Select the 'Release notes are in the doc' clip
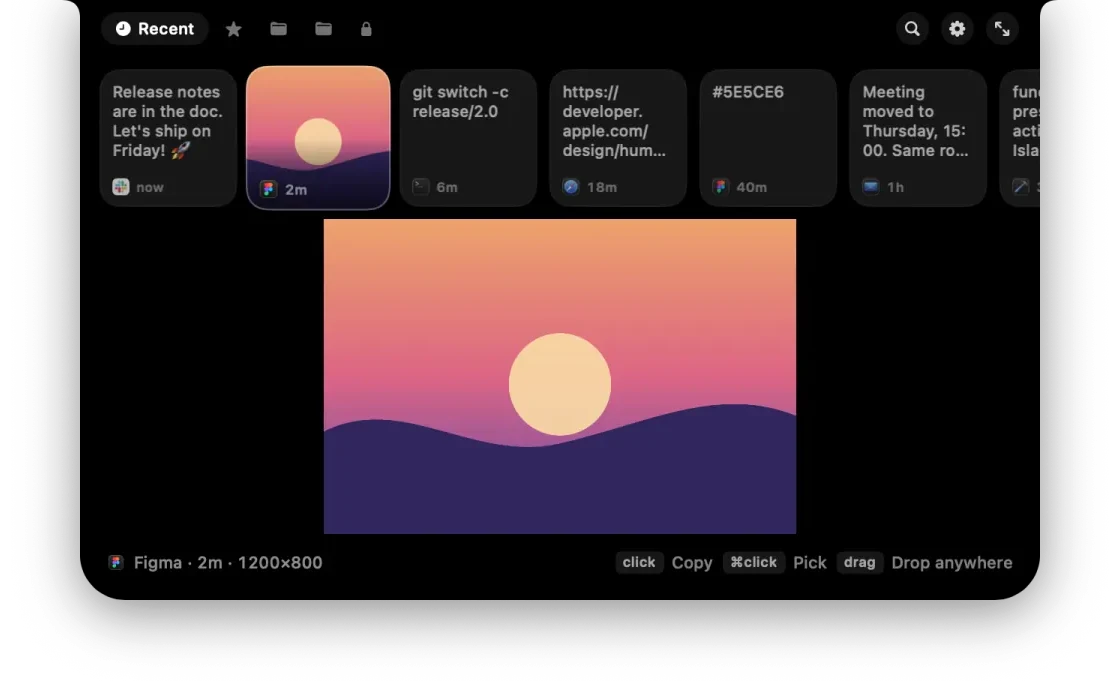This screenshot has width=1120, height=690. pos(169,138)
